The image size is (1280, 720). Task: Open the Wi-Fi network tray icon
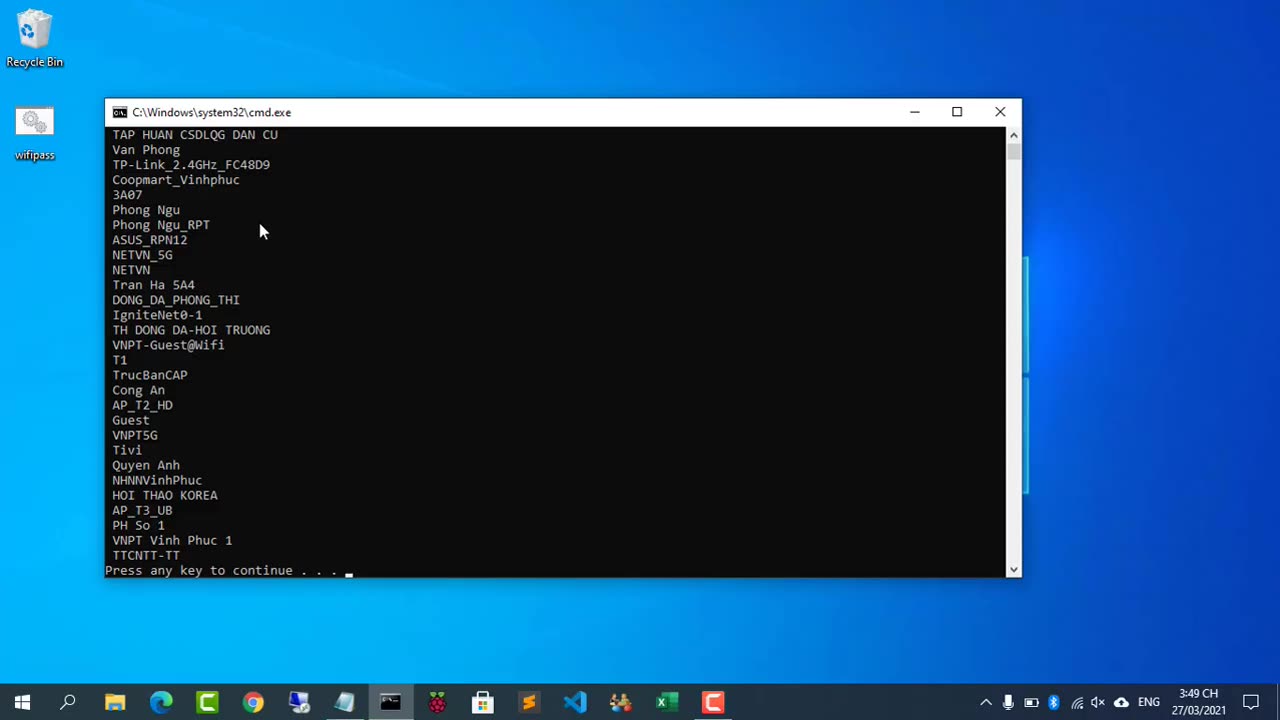(1077, 702)
